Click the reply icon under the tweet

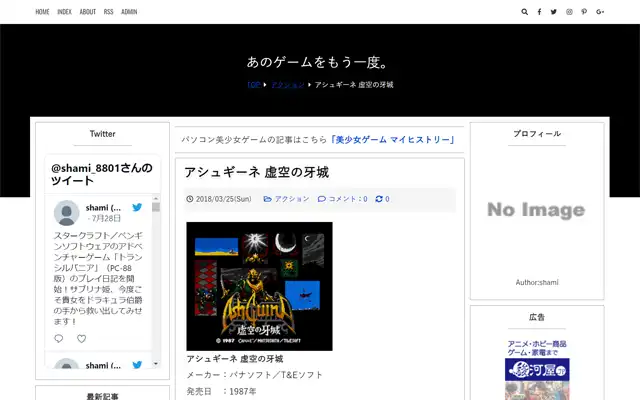pos(59,338)
